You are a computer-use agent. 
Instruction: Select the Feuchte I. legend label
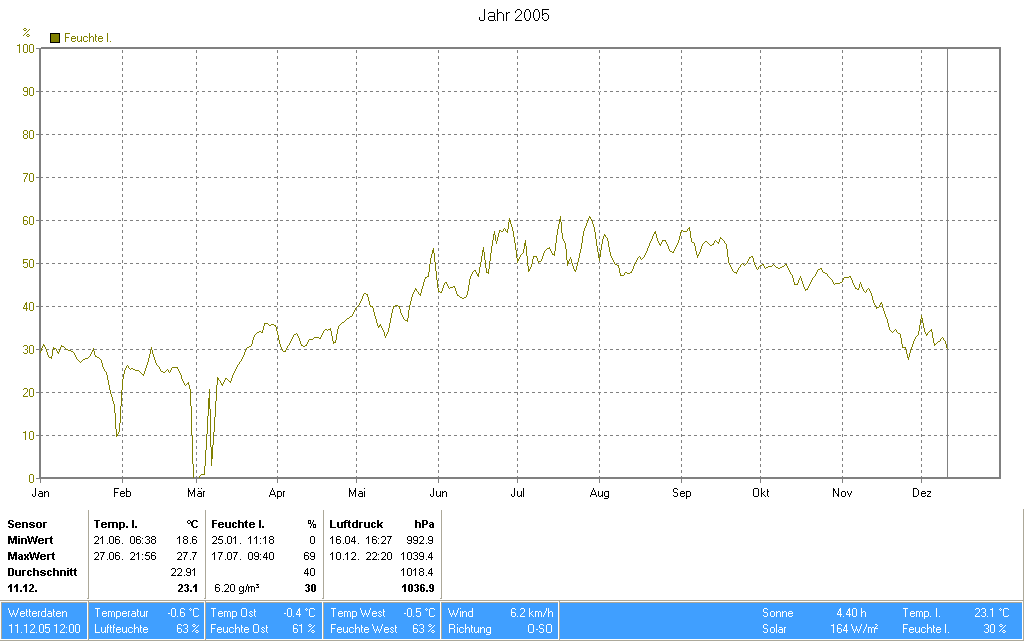point(87,38)
